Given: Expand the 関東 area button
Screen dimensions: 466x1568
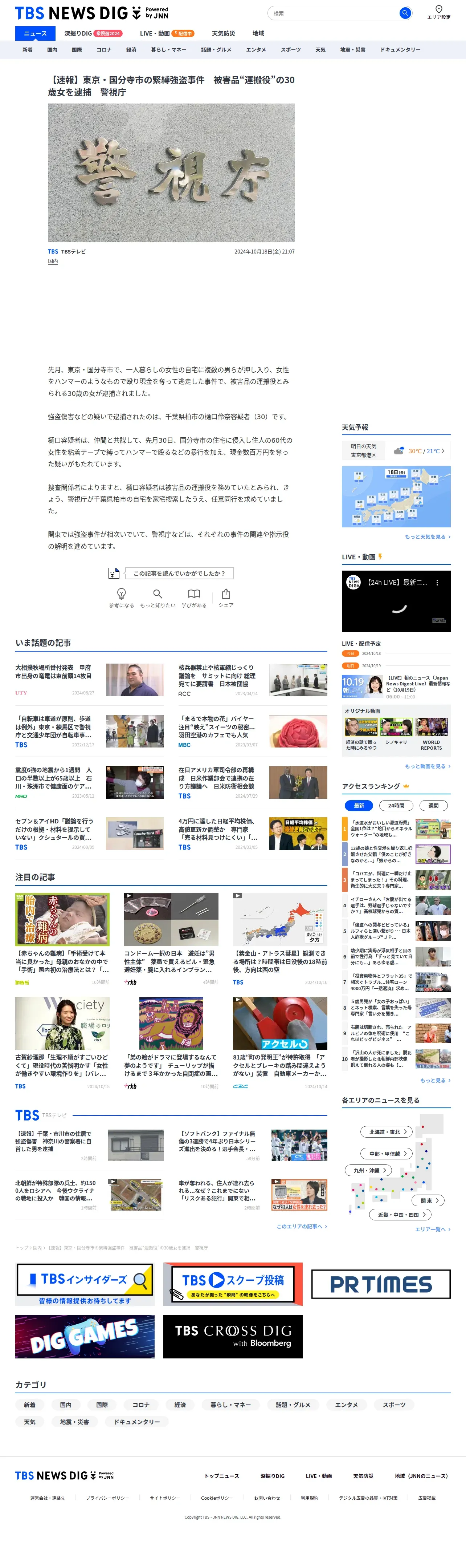Looking at the screenshot, I should [x=428, y=1200].
